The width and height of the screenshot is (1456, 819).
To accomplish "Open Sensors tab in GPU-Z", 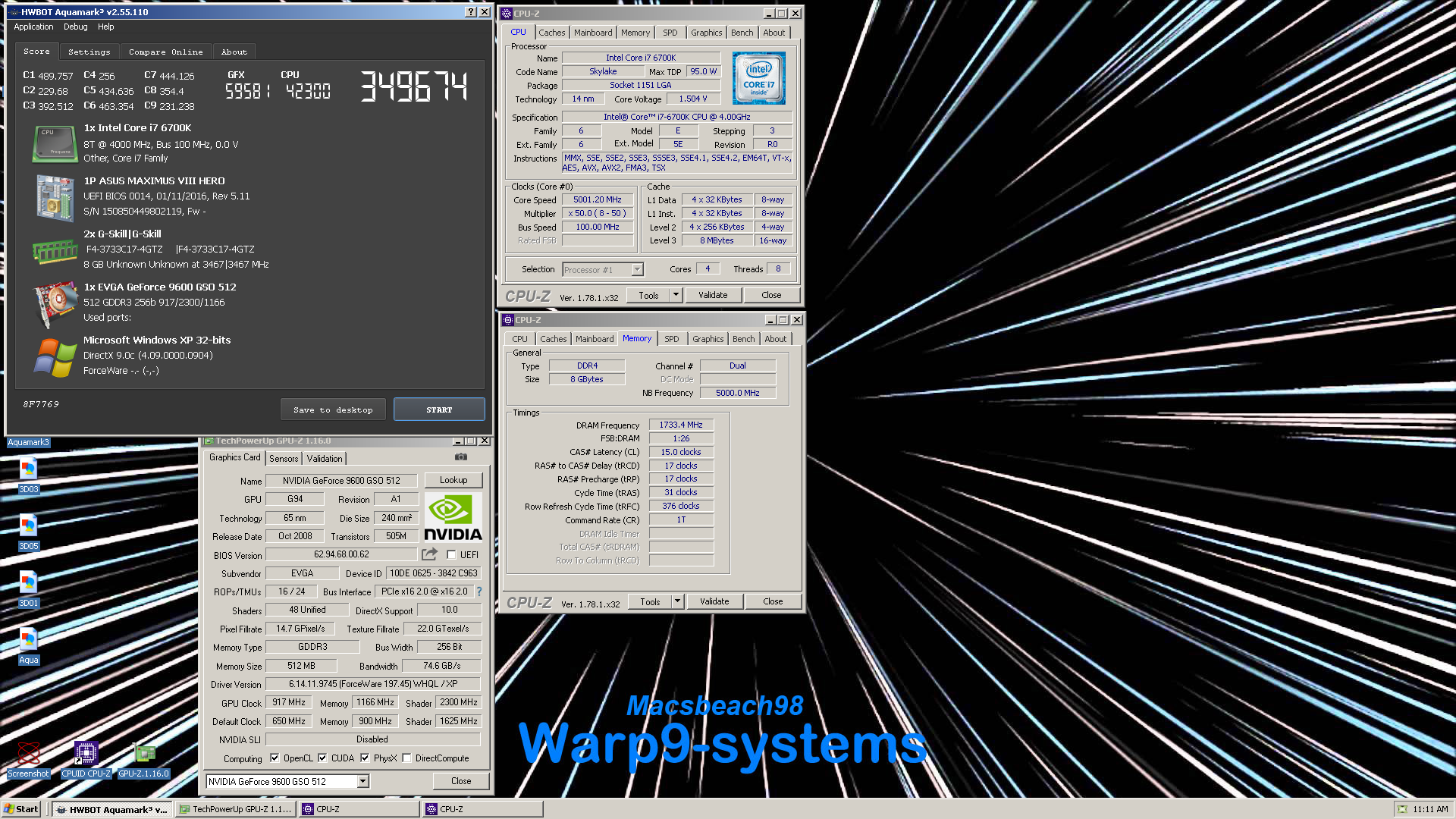I will pos(284,458).
